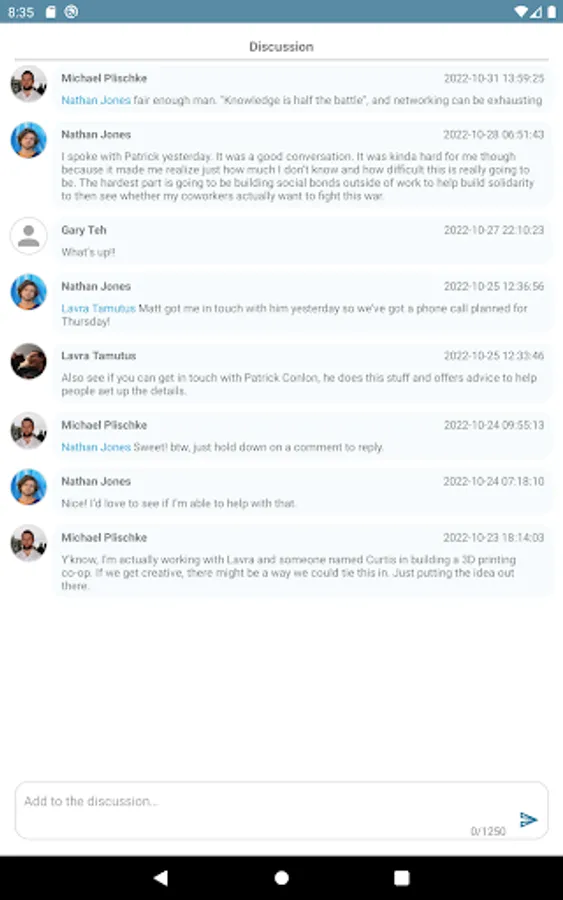Tap Nathan Jones avatar on Oct 28 comment

[x=29, y=140]
